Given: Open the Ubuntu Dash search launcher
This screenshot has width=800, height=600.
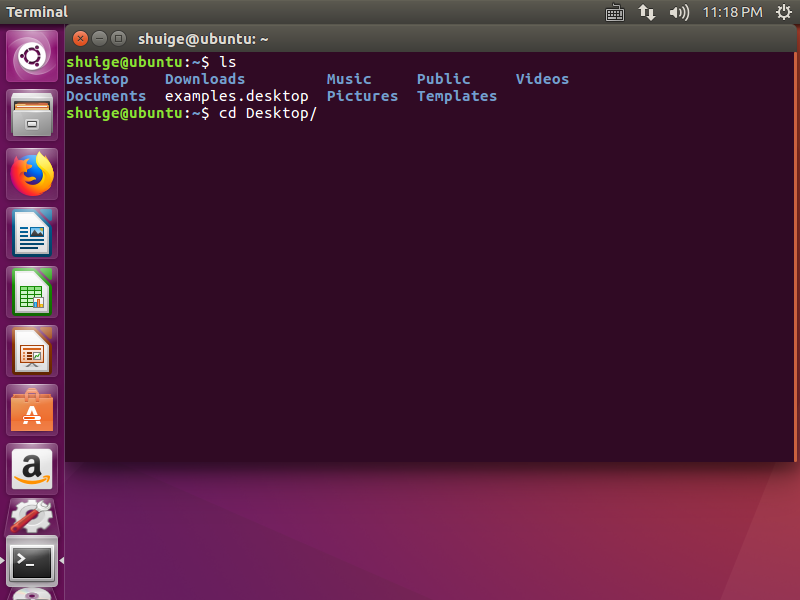Looking at the screenshot, I should (32, 56).
